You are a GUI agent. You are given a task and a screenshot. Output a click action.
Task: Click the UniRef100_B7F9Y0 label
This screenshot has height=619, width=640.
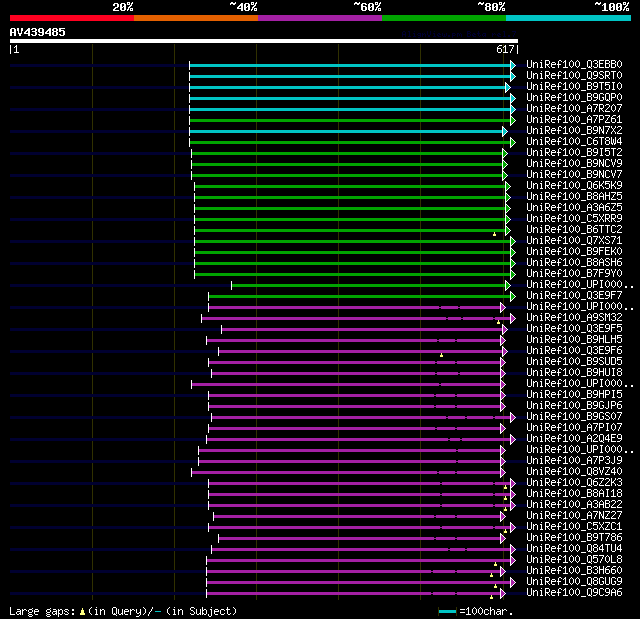[574, 274]
